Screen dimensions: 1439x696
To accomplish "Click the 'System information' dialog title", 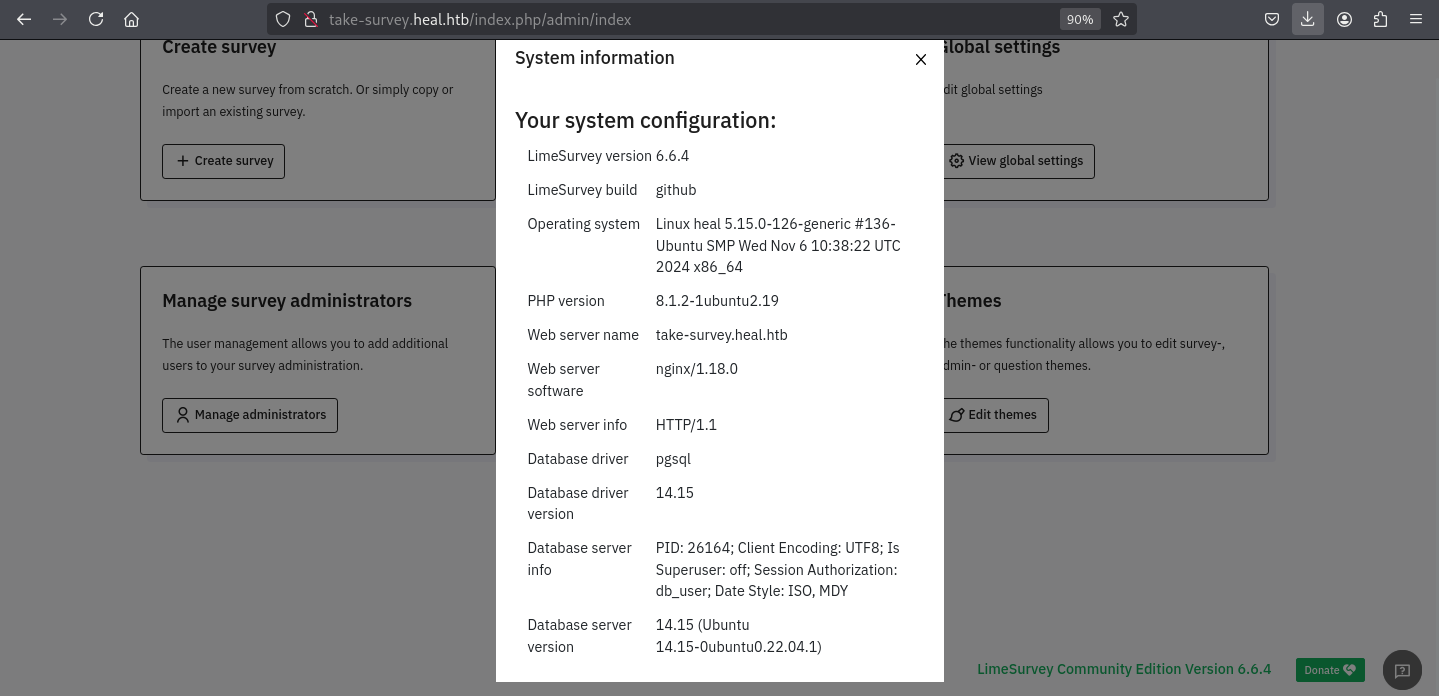I will tap(595, 58).
